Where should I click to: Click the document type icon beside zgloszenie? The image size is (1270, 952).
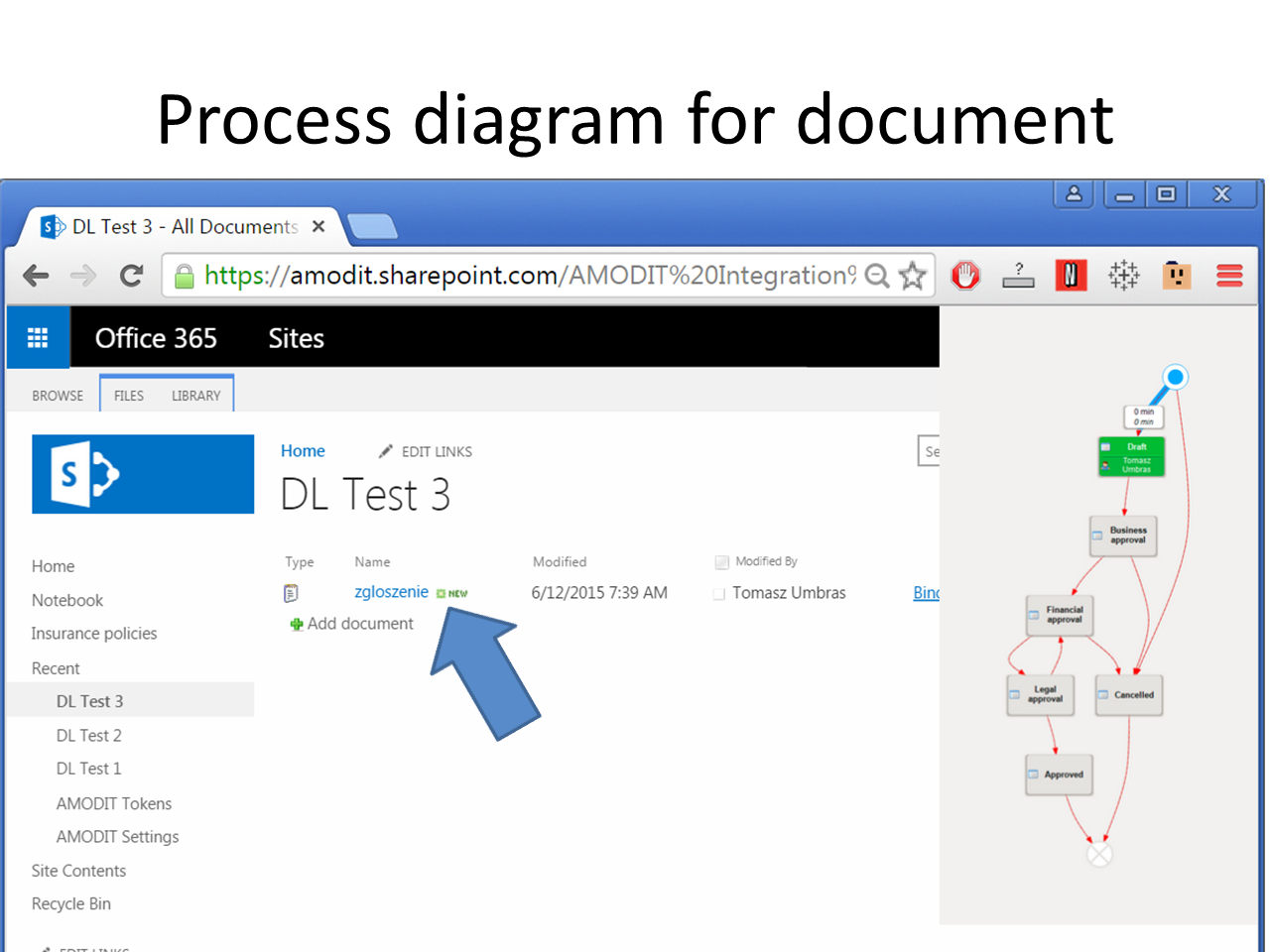(291, 592)
